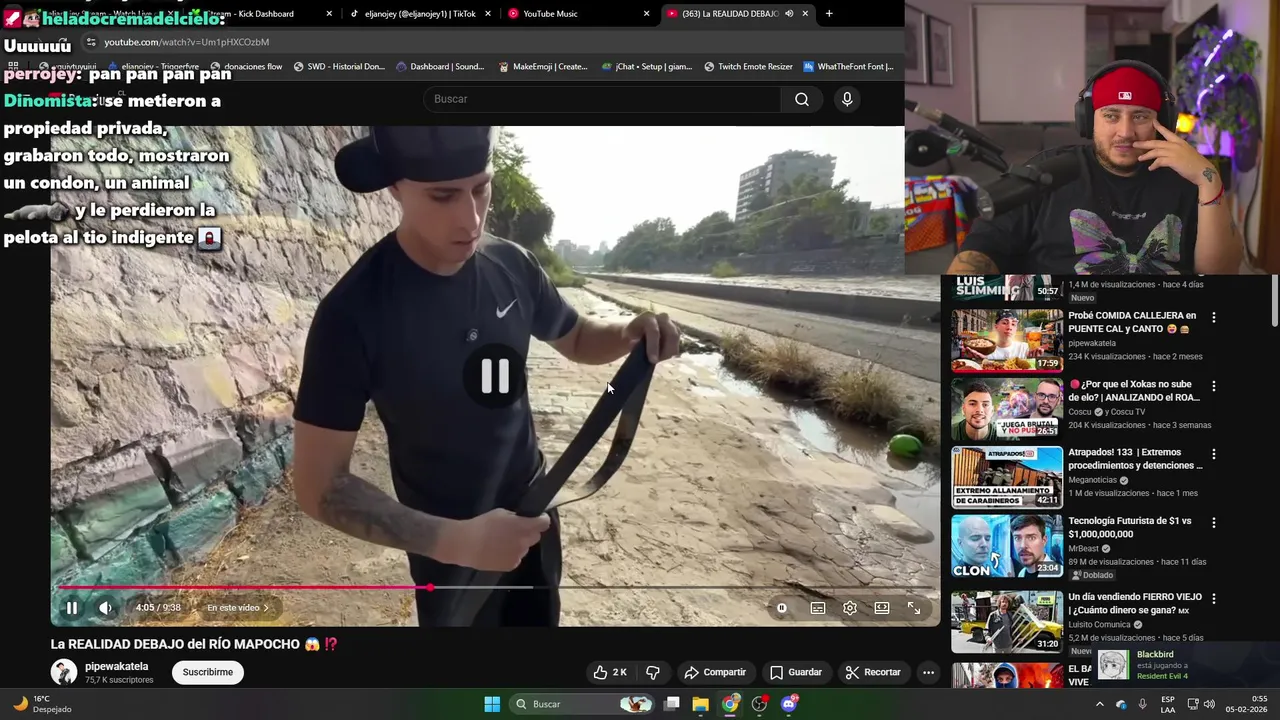1280x720 pixels.
Task: Show hidden system tray icons chevron
Action: [1100, 704]
